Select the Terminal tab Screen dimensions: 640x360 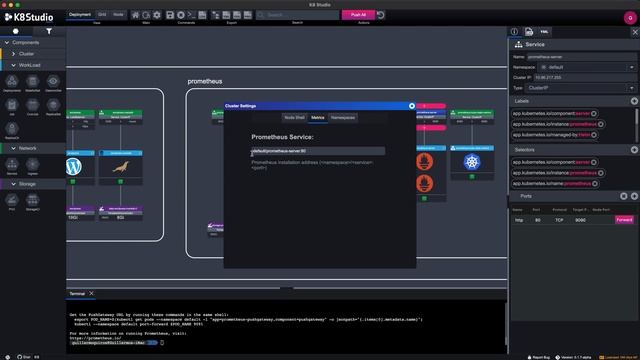(x=77, y=293)
